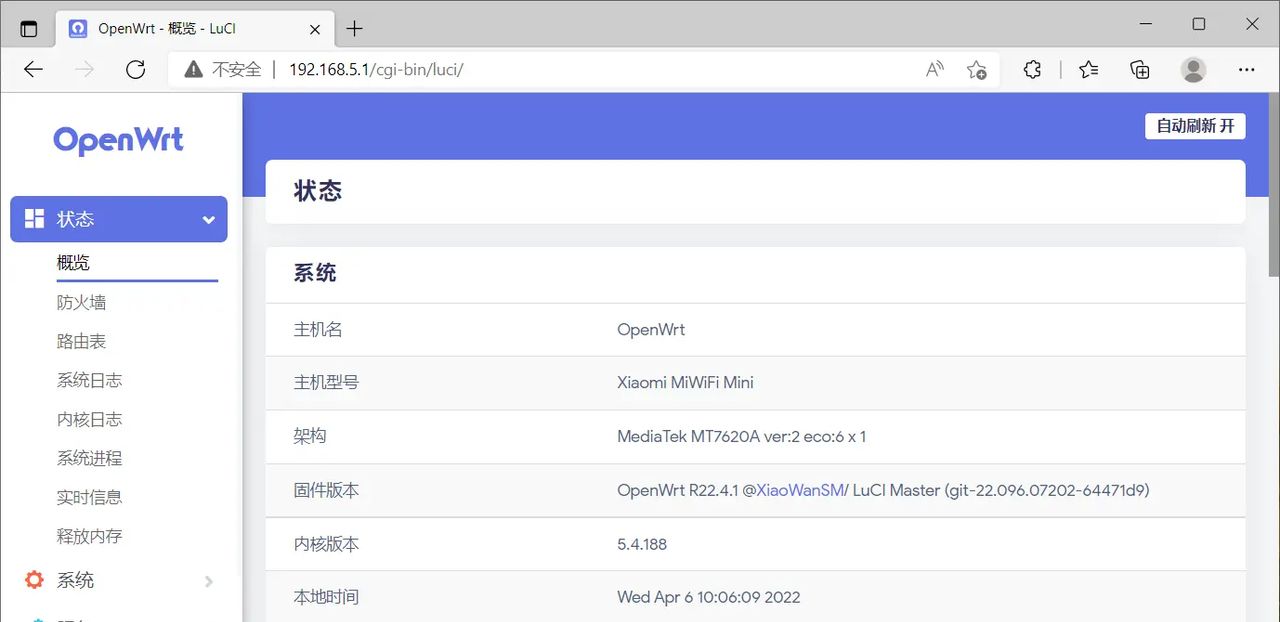
Task: Close the OpenWrt browser tab
Action: tap(315, 29)
